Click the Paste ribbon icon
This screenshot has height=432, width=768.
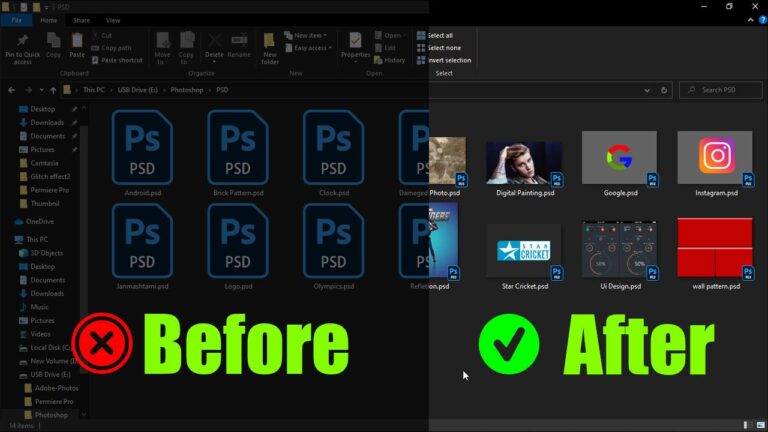coord(77,41)
